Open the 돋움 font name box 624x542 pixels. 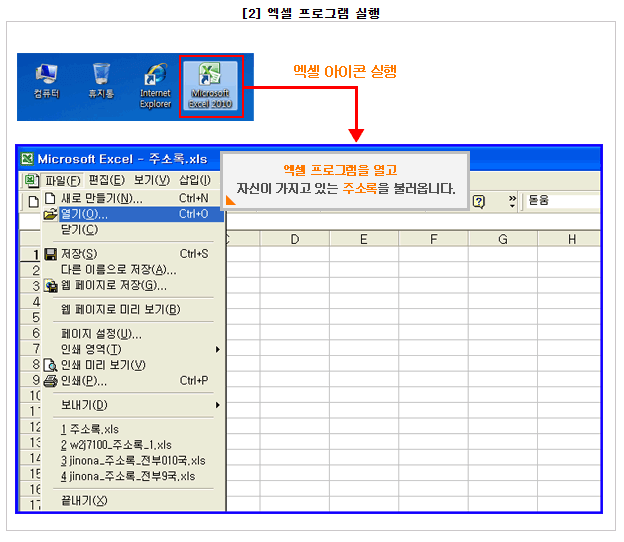[x=563, y=200]
